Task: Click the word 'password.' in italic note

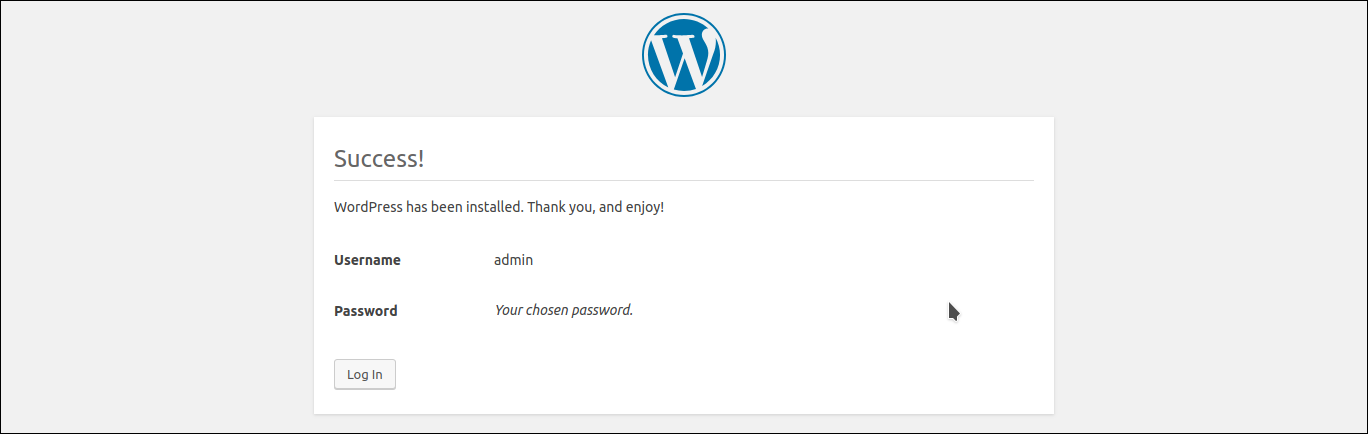Action: pos(603,311)
